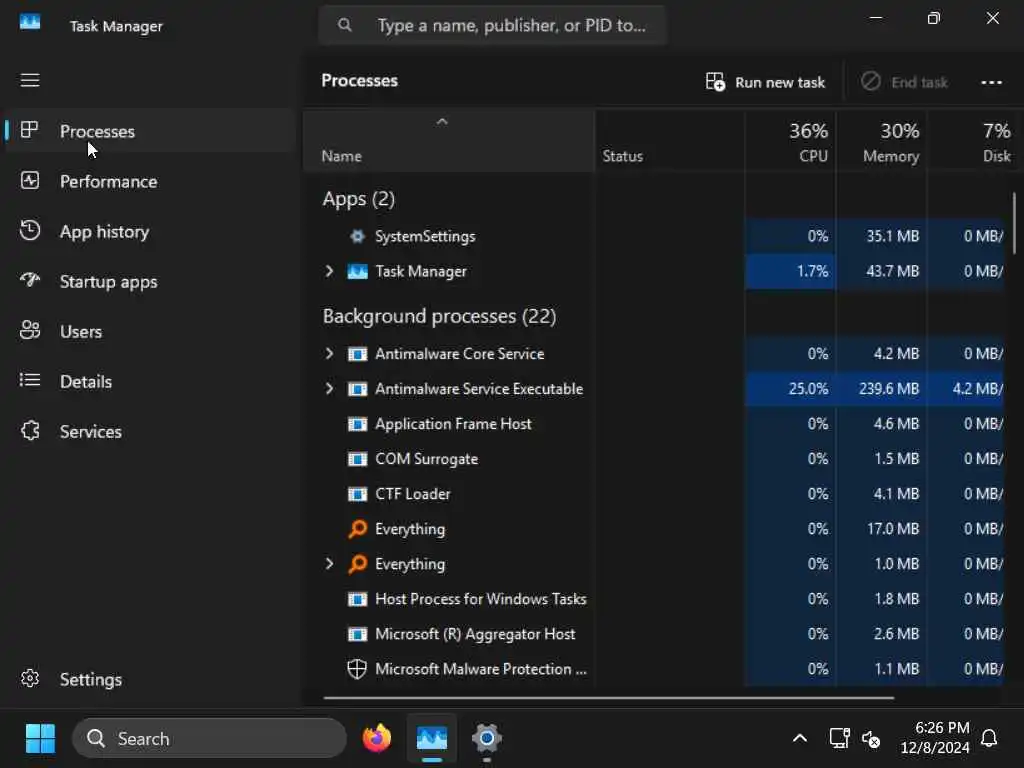
Task: Switch to the Details page
Action: pos(86,381)
